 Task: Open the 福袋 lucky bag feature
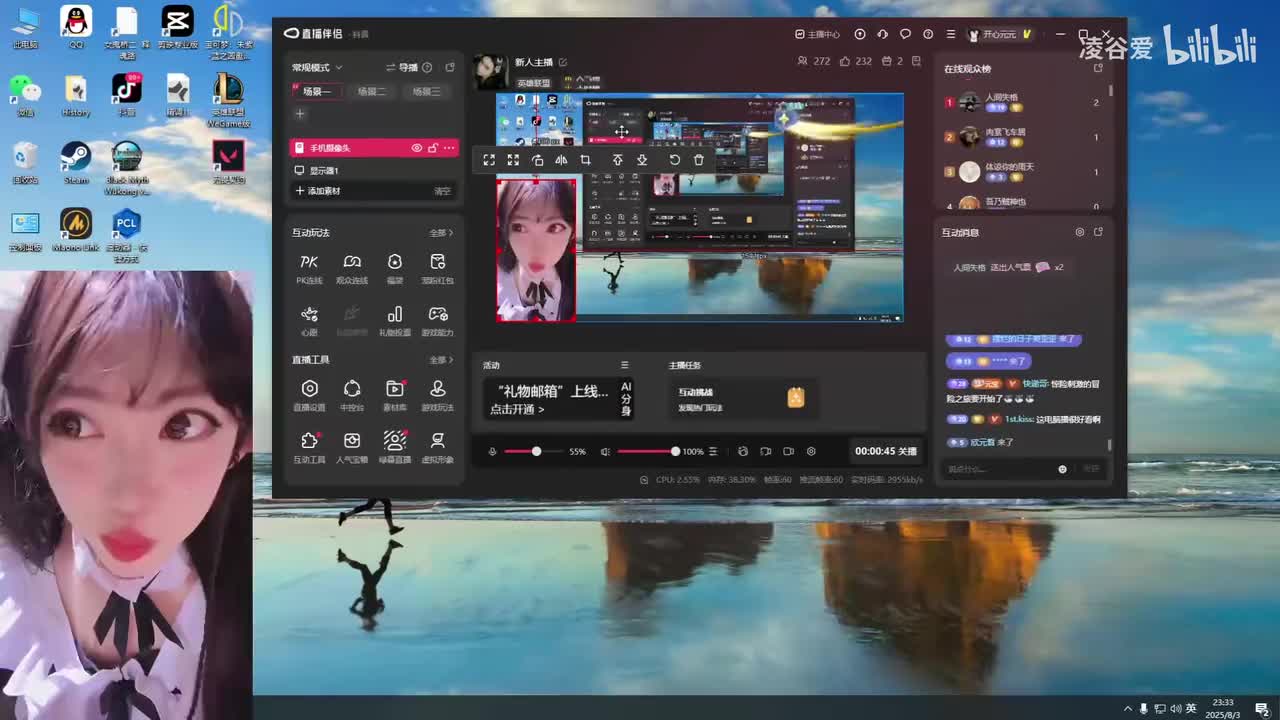pyautogui.click(x=395, y=269)
